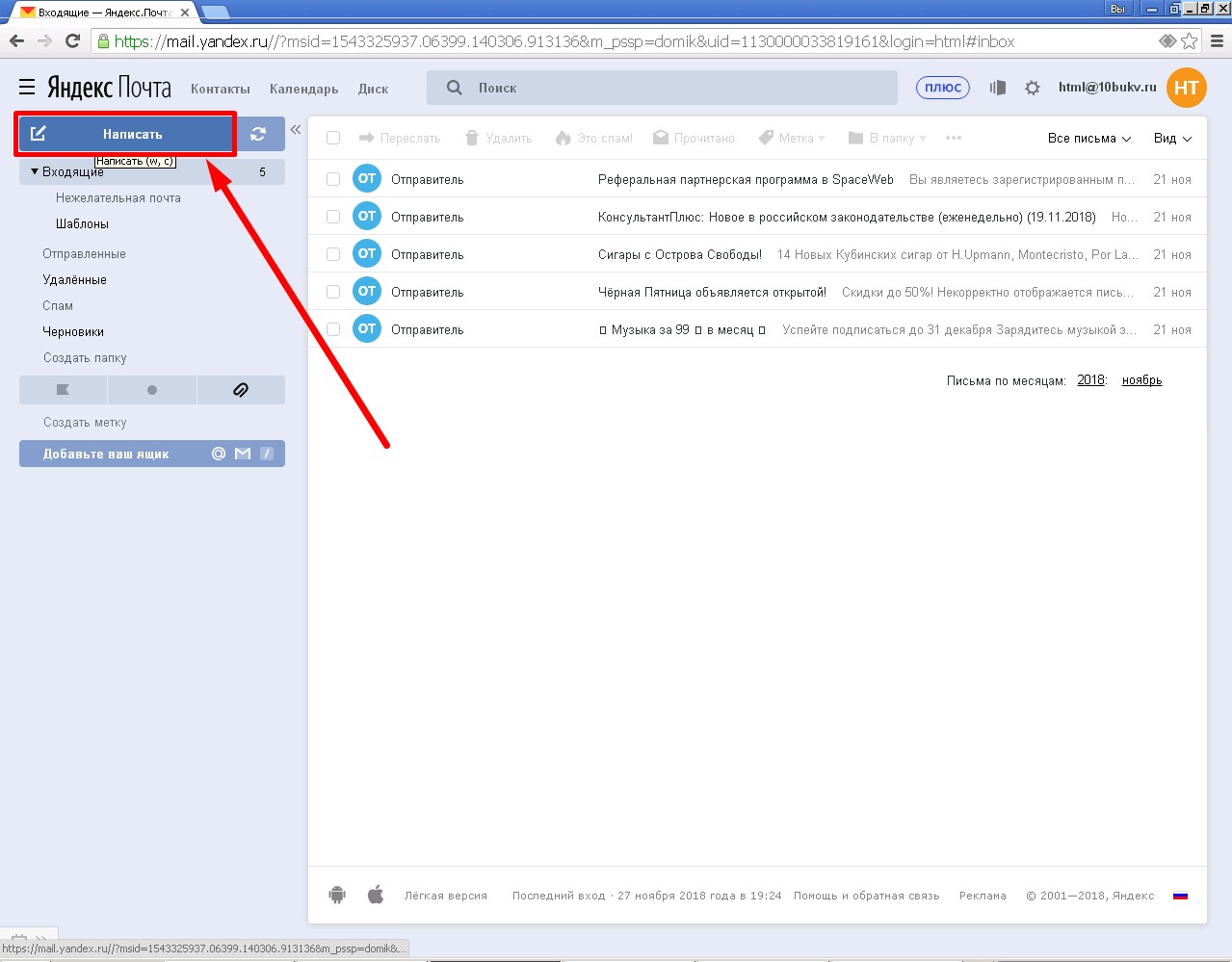This screenshot has height=962, width=1232.
Task: Click the magnifier icon in the search bar
Action: [x=455, y=88]
